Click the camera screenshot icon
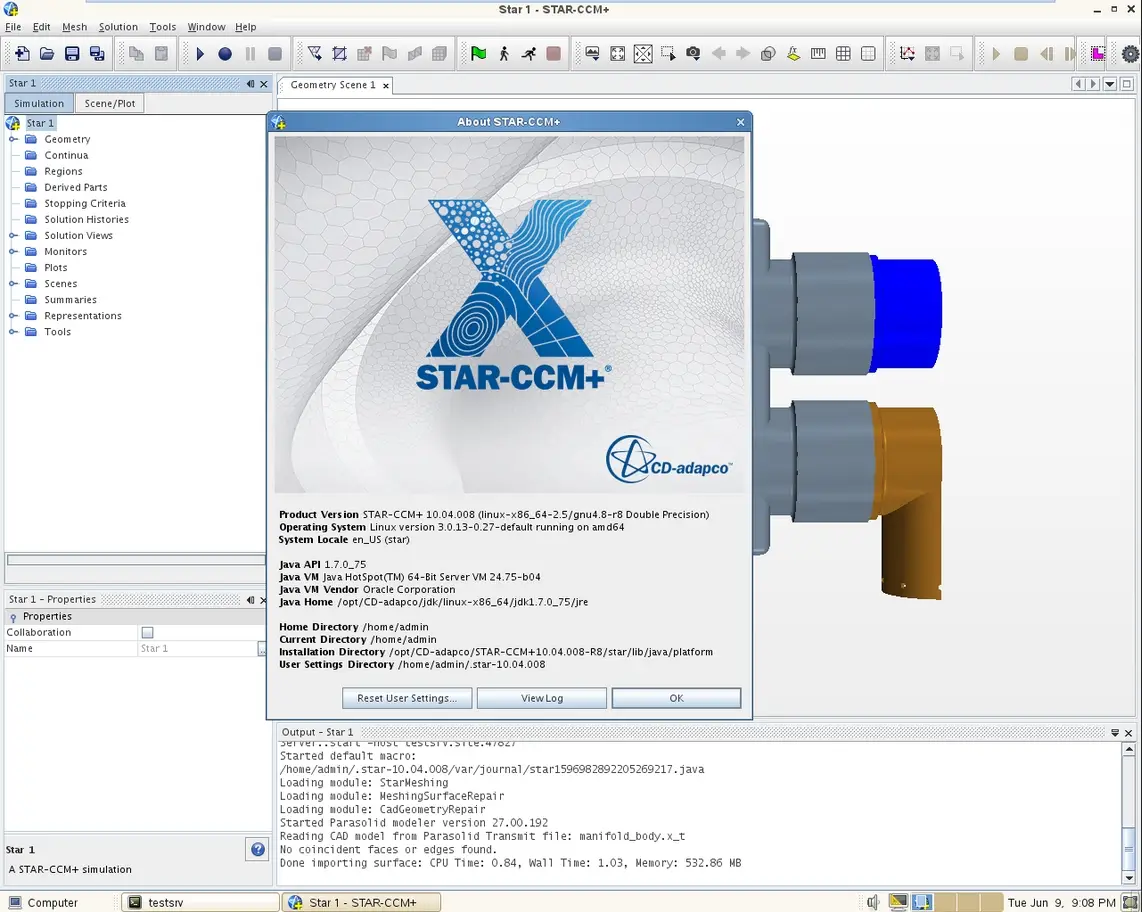 click(693, 53)
